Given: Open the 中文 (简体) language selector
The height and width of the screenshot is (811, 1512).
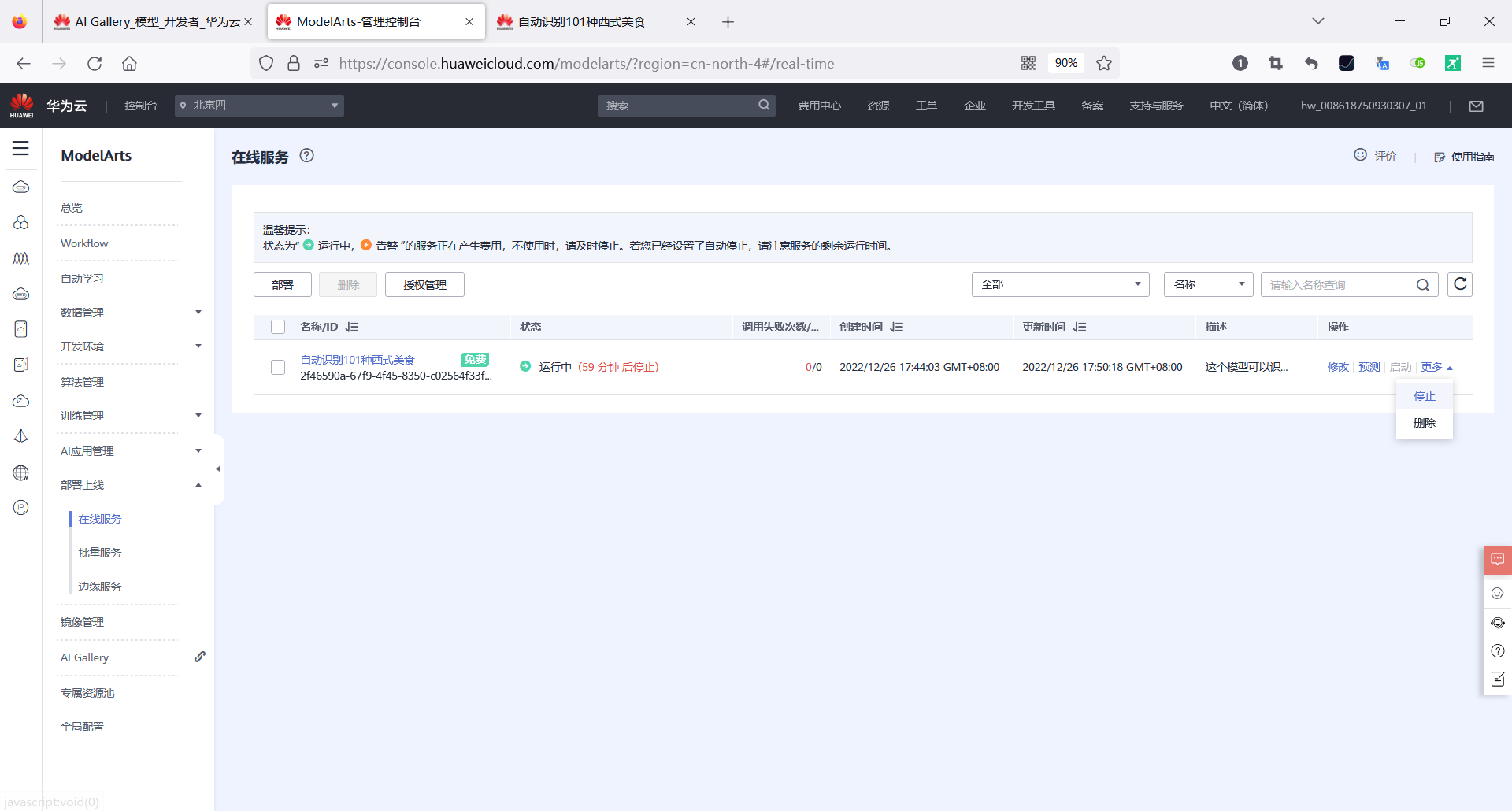Looking at the screenshot, I should pyautogui.click(x=1239, y=106).
